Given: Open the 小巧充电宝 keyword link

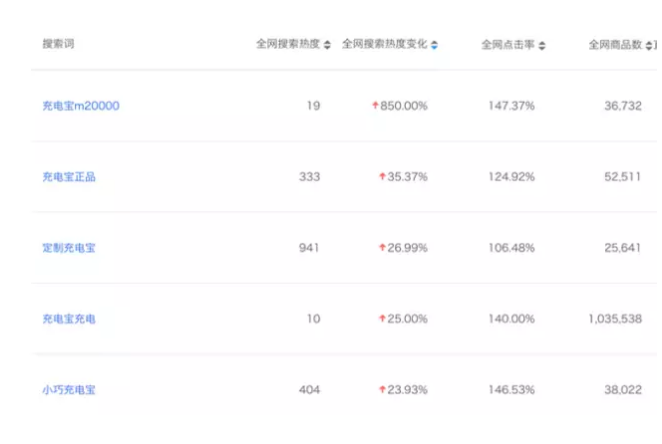Looking at the screenshot, I should tap(69, 390).
